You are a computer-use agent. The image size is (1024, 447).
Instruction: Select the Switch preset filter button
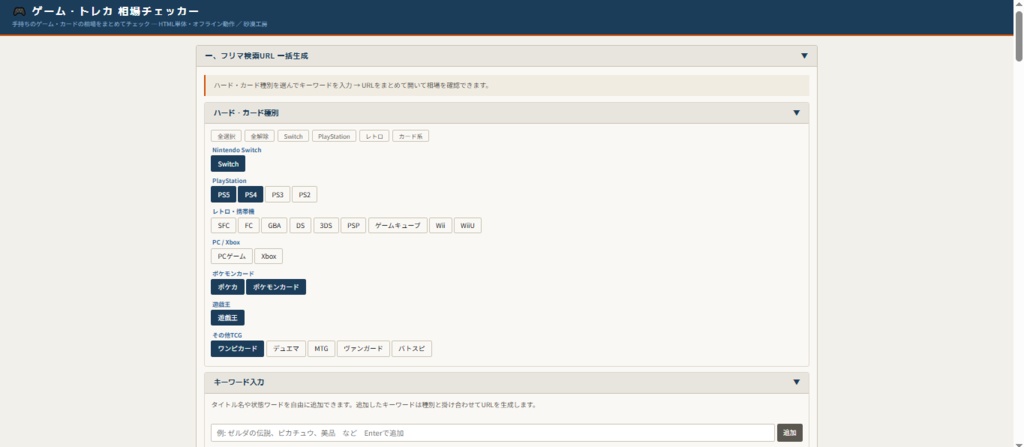pyautogui.click(x=293, y=137)
